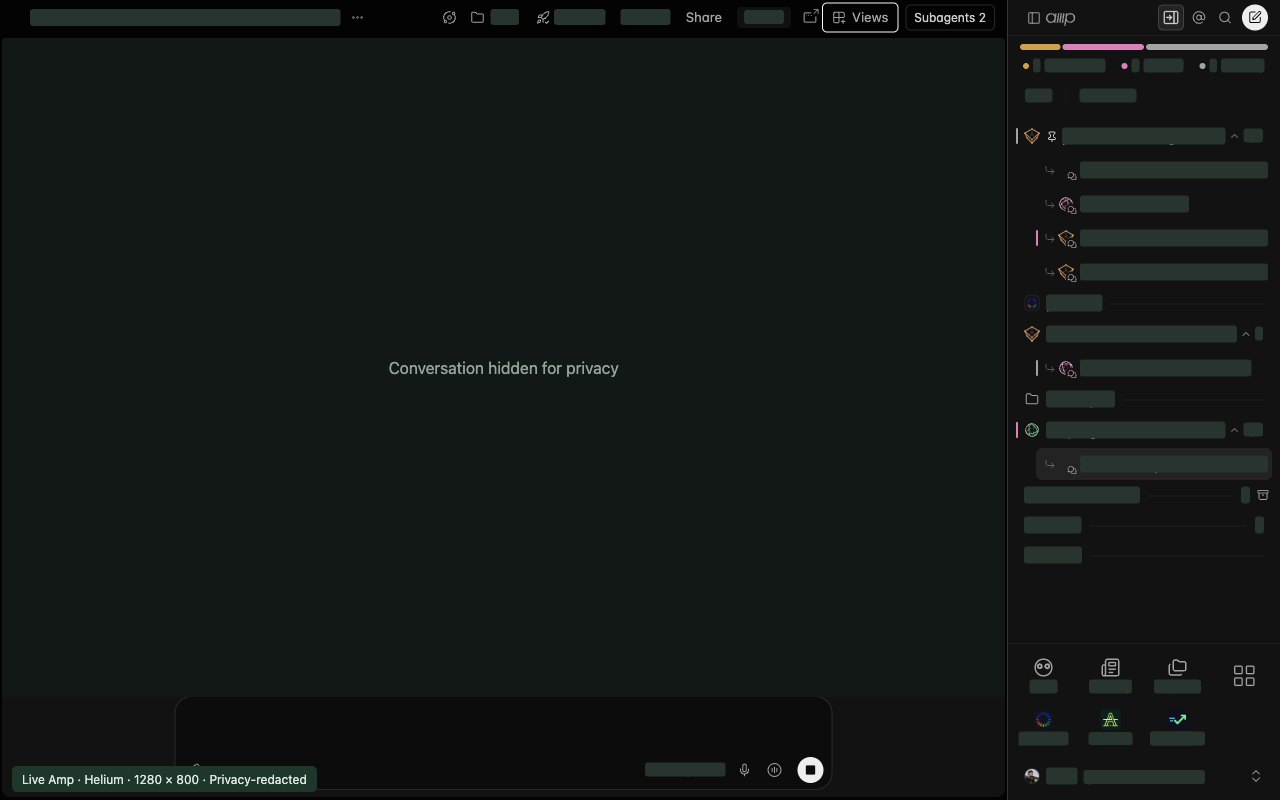Open the three-dots more options menu
The image size is (1280, 800).
357,17
